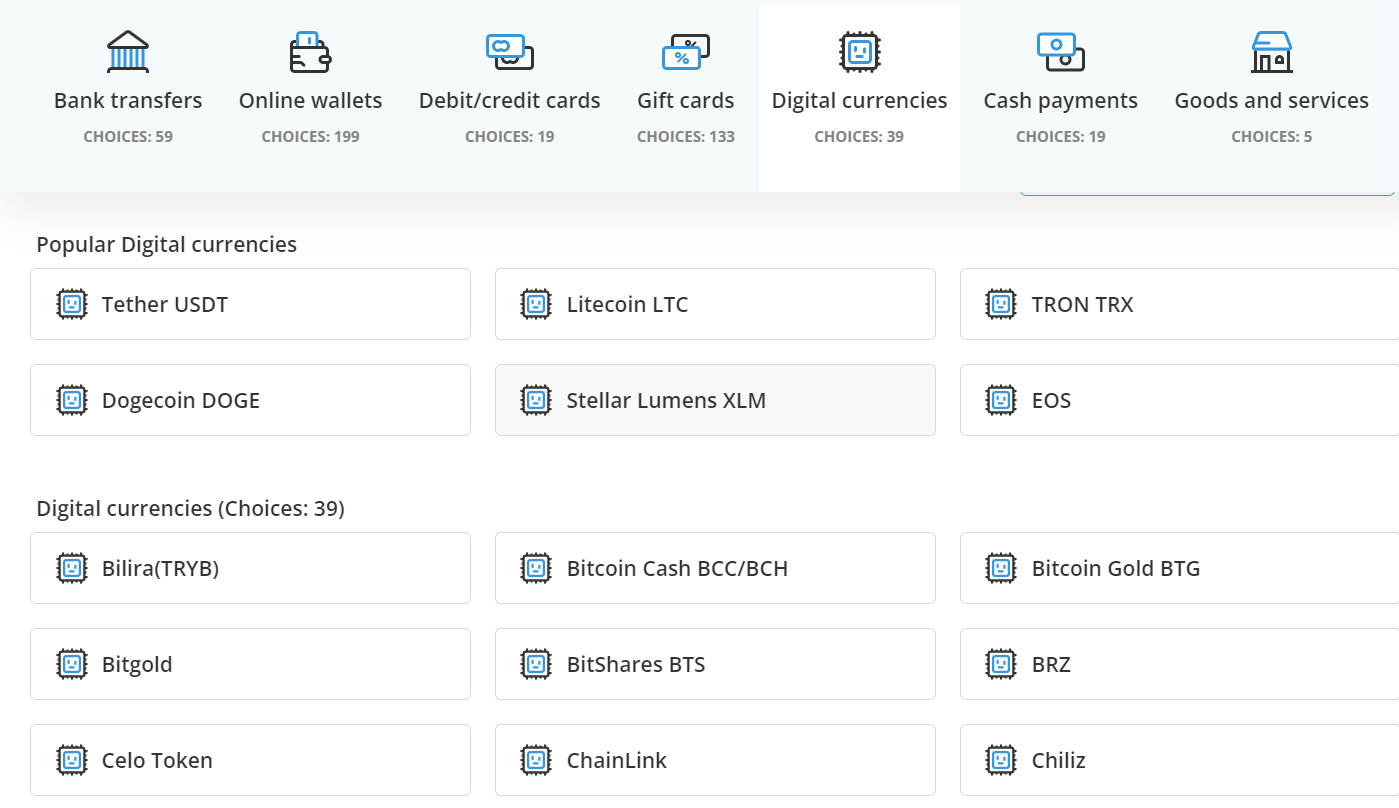Click the chip icon beside ChainLink
This screenshot has width=1399, height=808.
point(536,760)
